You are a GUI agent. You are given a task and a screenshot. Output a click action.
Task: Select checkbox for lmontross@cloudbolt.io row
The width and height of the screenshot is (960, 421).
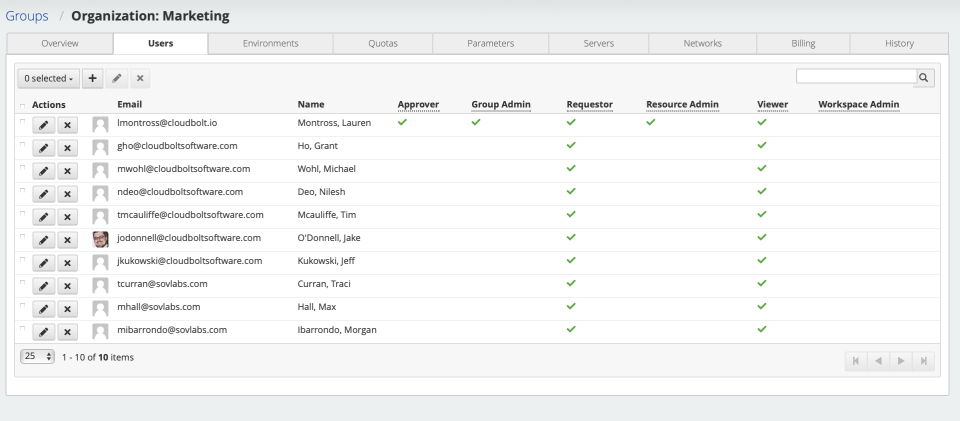point(23,121)
